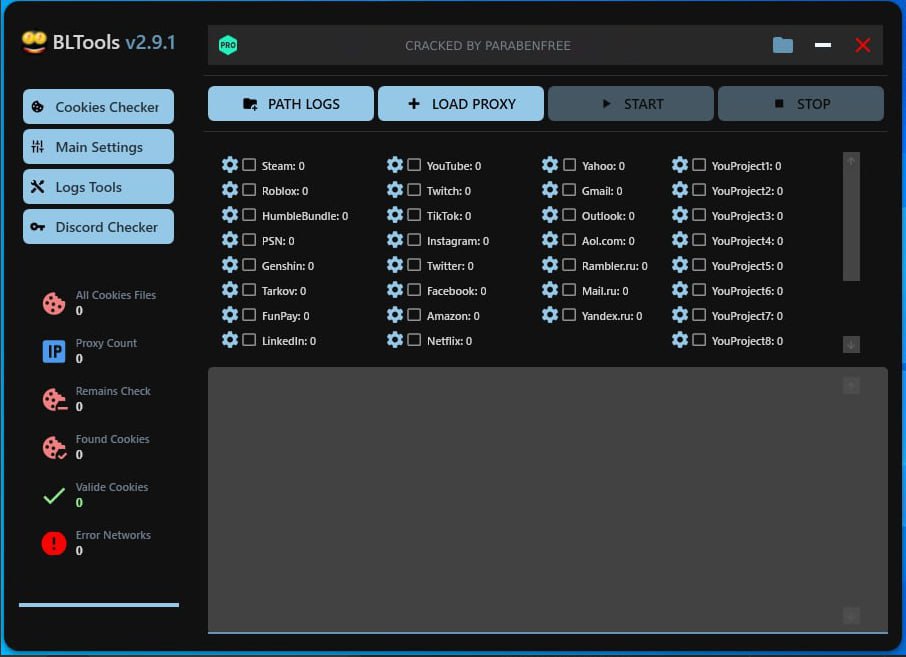This screenshot has width=906, height=657.
Task: Click the gear icon next to YouProject1
Action: tap(680, 165)
